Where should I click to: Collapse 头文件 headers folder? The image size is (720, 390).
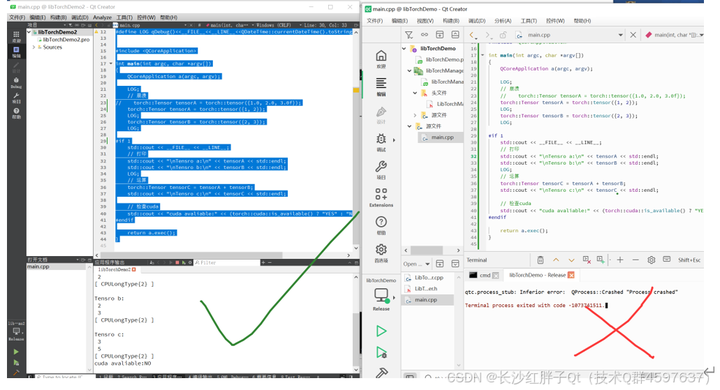pyautogui.click(x=415, y=93)
